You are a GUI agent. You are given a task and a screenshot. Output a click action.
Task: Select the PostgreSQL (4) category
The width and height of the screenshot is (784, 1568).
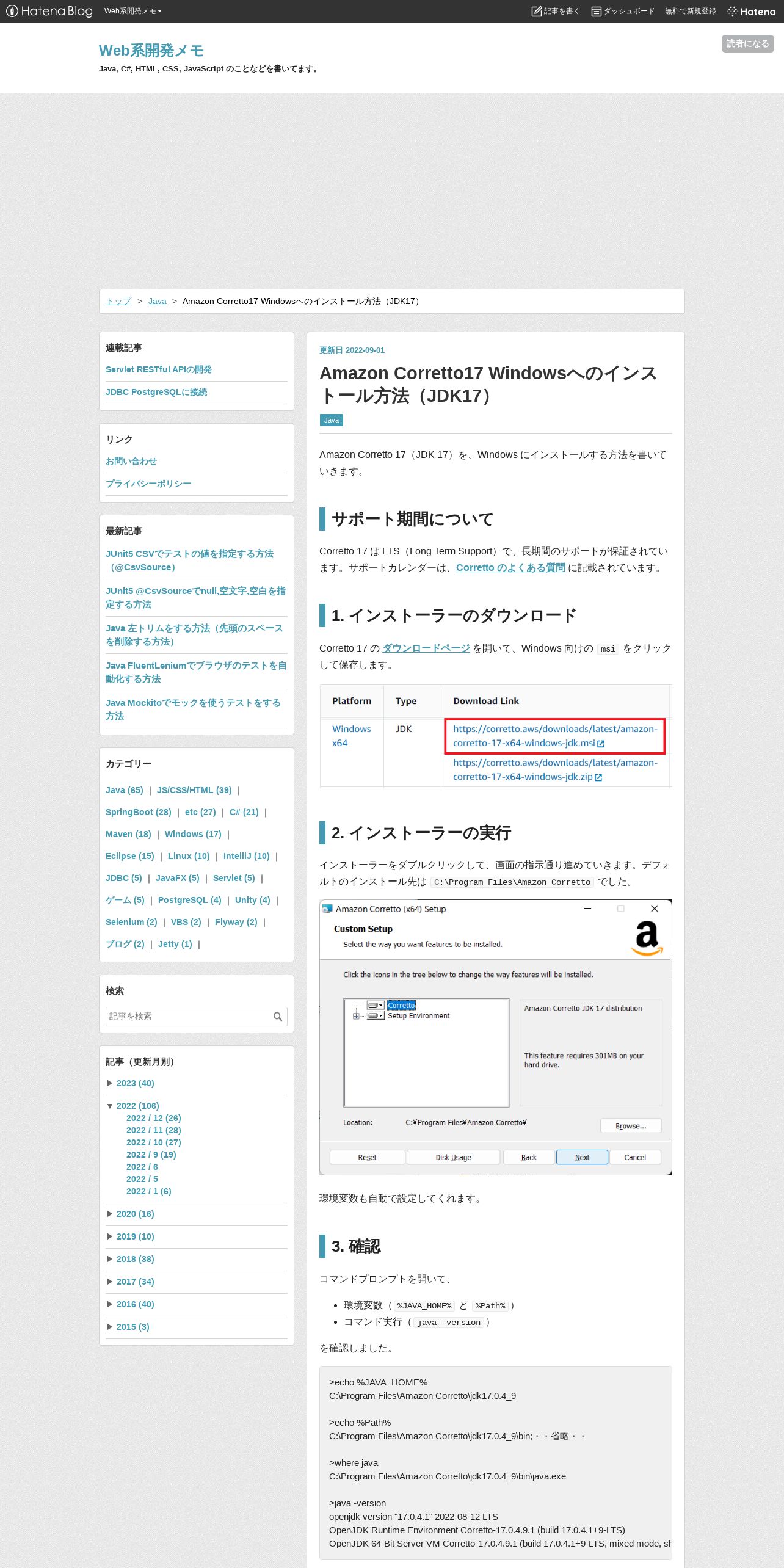point(190,900)
